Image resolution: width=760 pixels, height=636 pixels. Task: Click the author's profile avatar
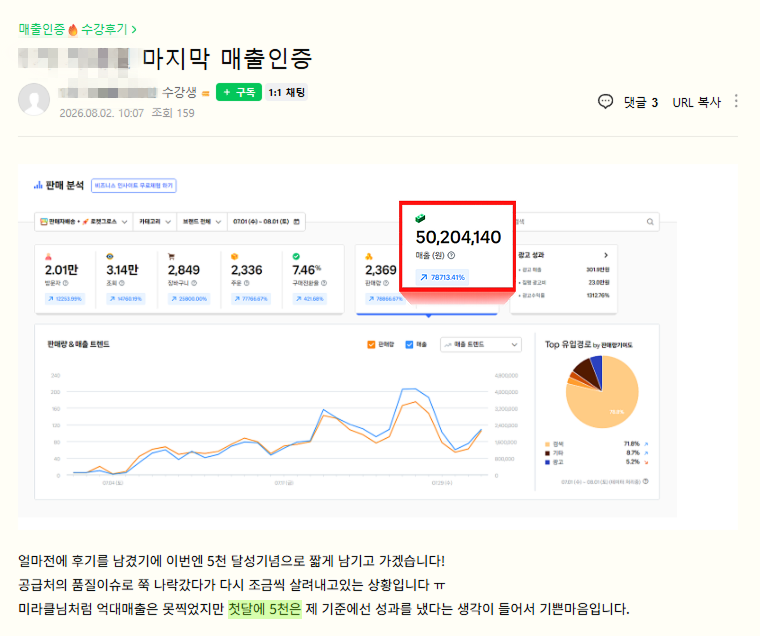coord(34,99)
